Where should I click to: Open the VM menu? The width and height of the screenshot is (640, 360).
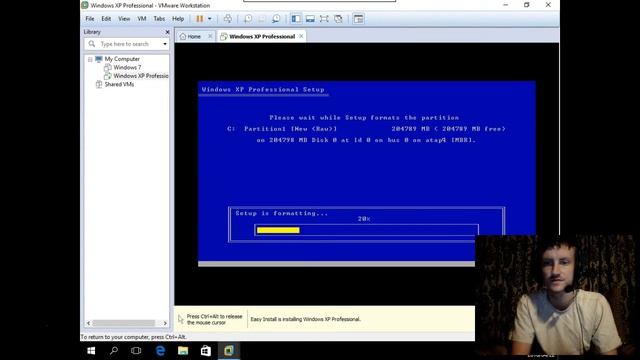pos(142,19)
